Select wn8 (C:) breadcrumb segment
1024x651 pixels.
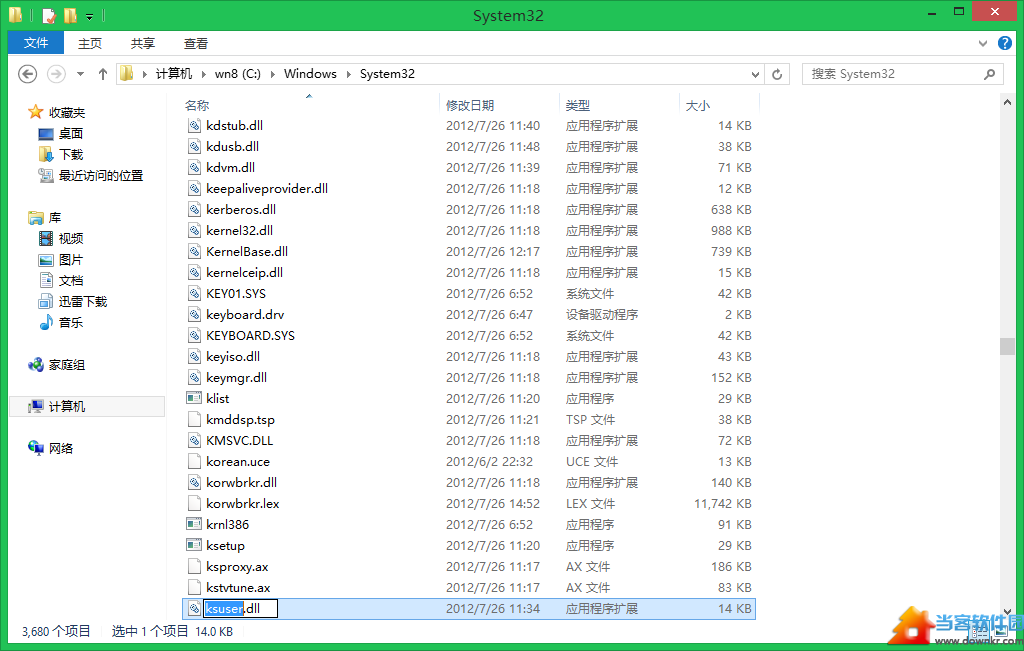coord(238,74)
